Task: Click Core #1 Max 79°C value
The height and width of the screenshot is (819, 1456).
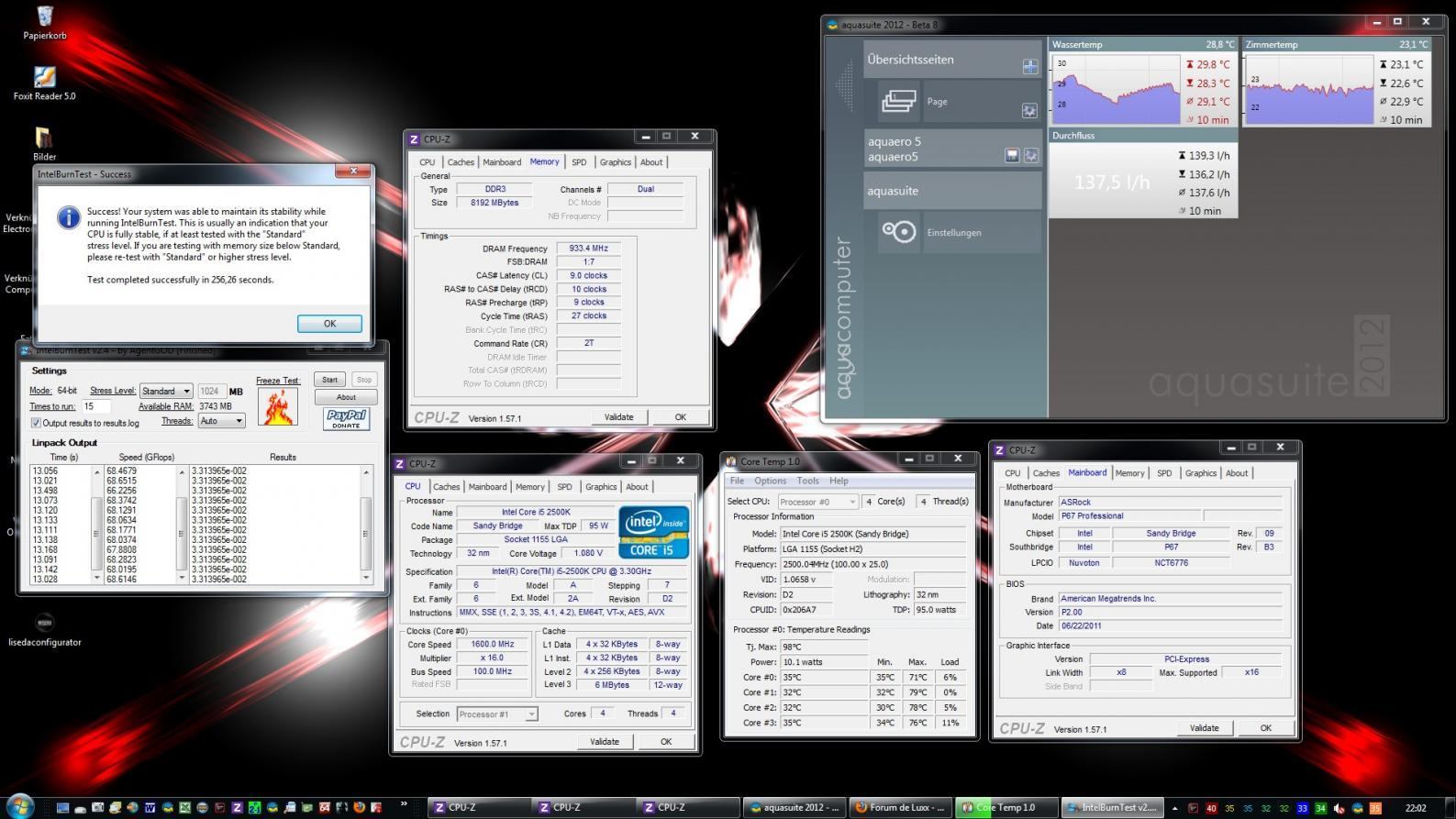Action: pos(917,692)
